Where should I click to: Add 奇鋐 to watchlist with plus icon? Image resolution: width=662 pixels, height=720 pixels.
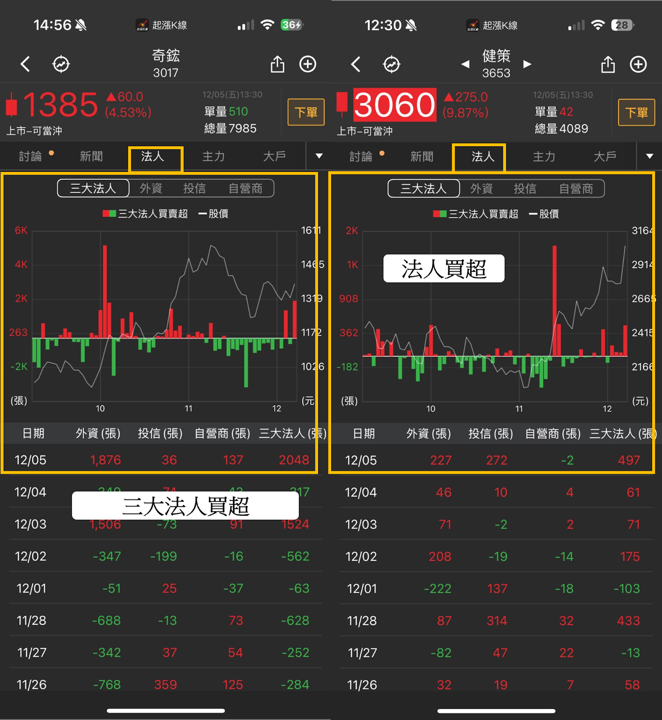coord(308,64)
